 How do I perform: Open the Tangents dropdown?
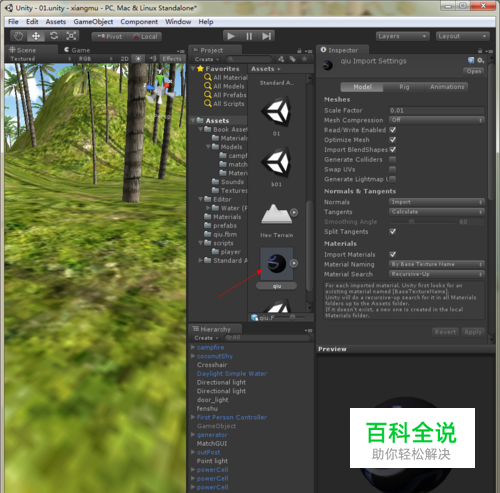(437, 212)
